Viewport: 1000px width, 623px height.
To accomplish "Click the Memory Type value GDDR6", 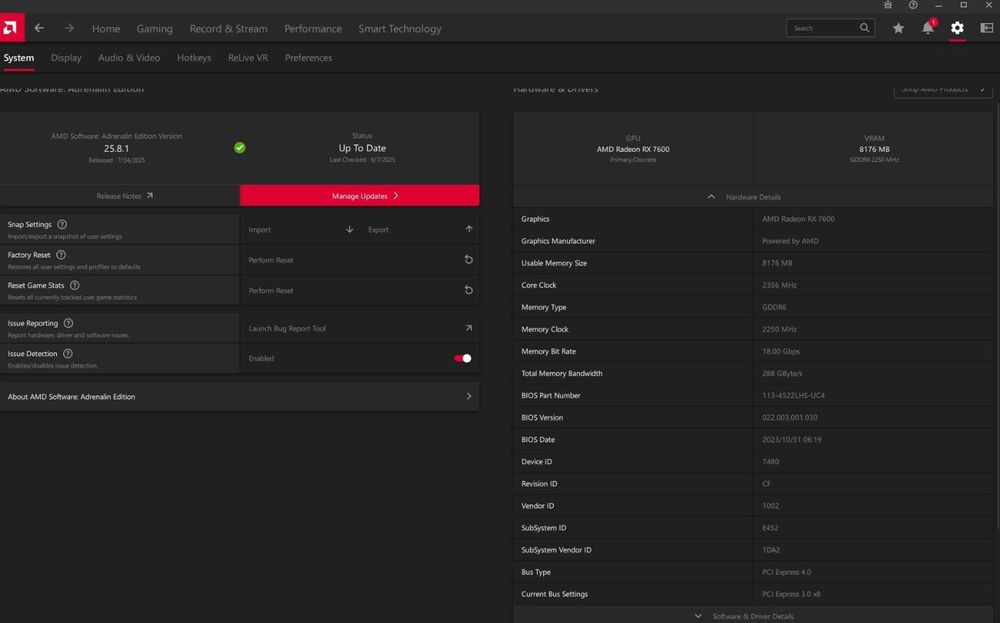I will coord(774,307).
